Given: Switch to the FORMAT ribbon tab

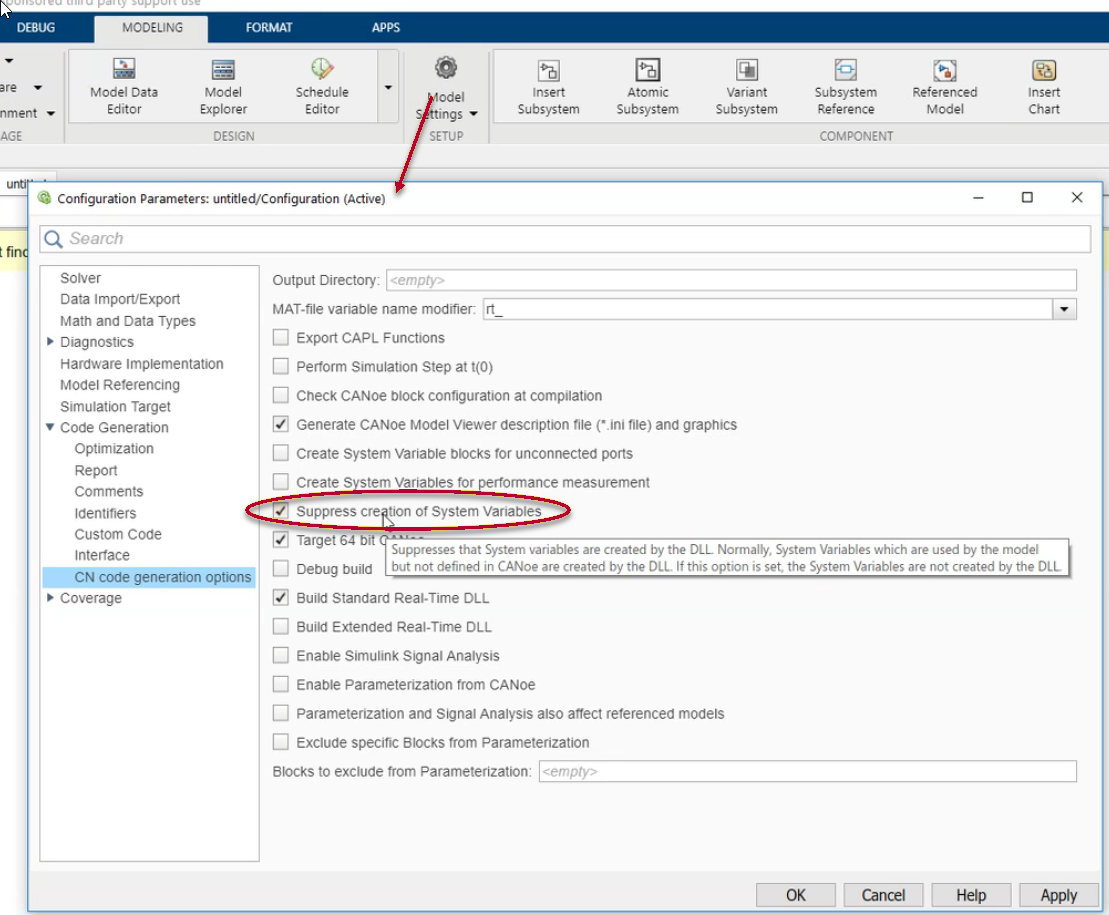Looking at the screenshot, I should point(268,28).
